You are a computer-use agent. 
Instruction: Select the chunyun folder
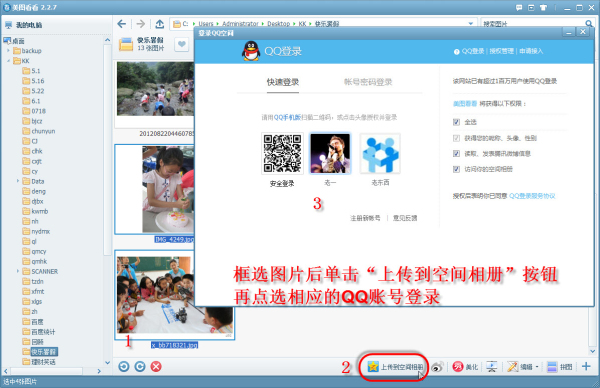click(39, 131)
